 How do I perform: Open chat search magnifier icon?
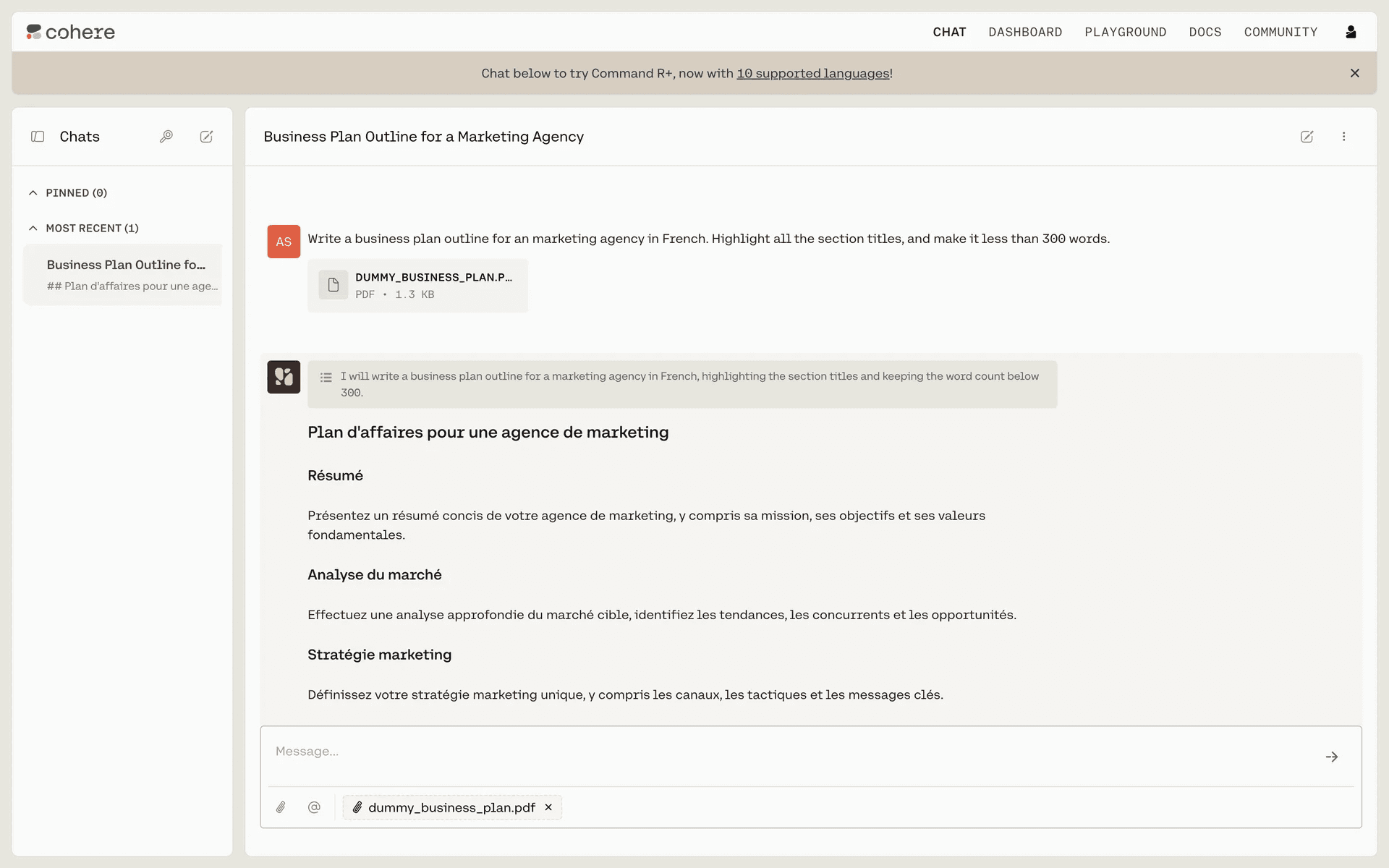[x=166, y=137]
